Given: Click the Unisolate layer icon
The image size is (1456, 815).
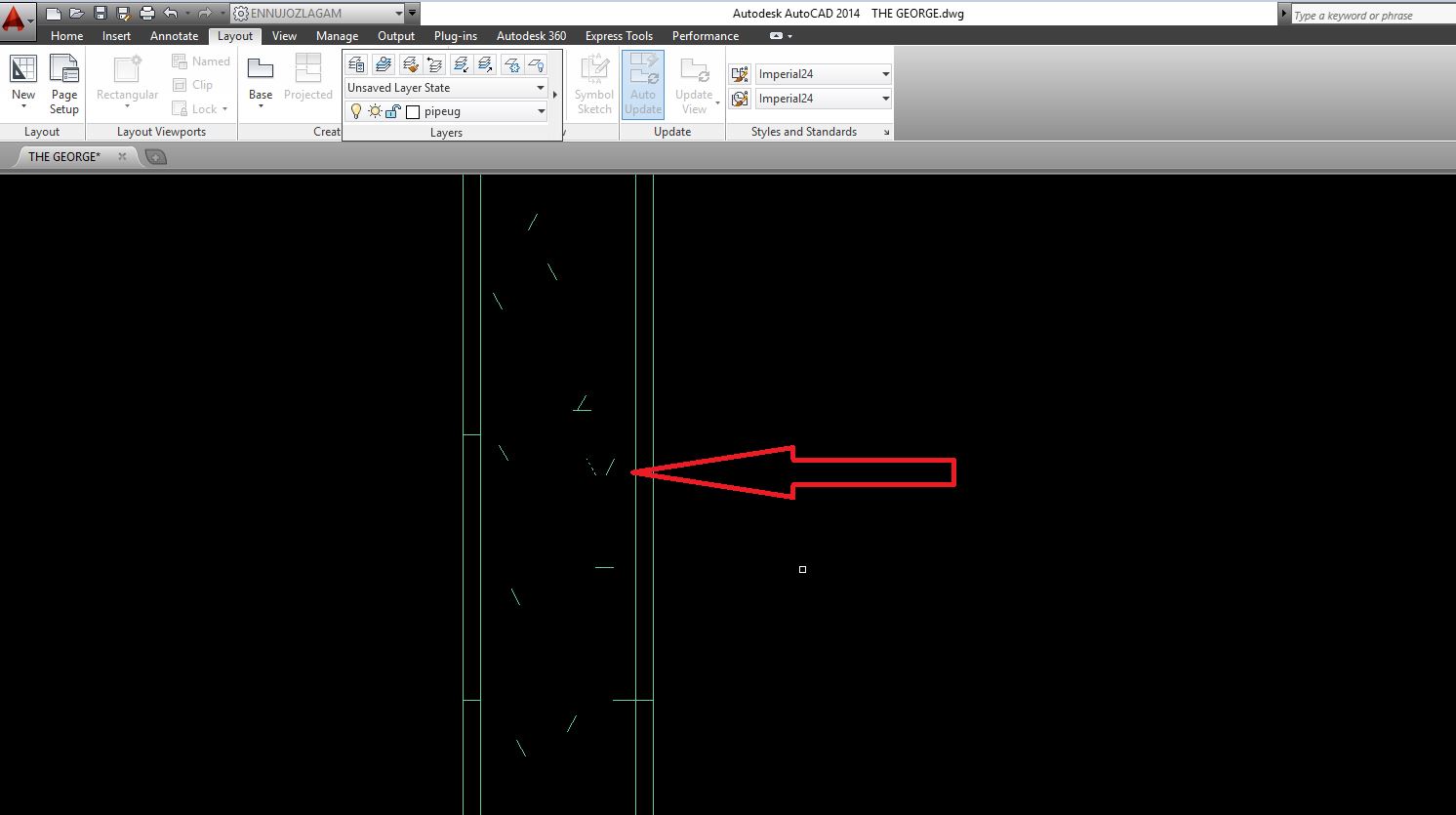Looking at the screenshot, I should [485, 64].
